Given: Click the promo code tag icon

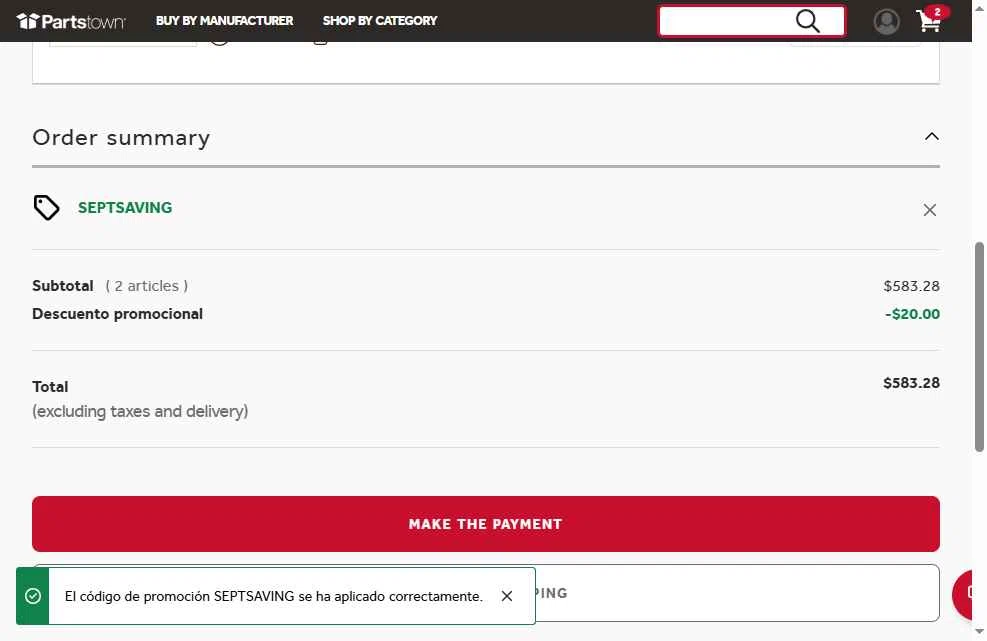Looking at the screenshot, I should tap(46, 208).
